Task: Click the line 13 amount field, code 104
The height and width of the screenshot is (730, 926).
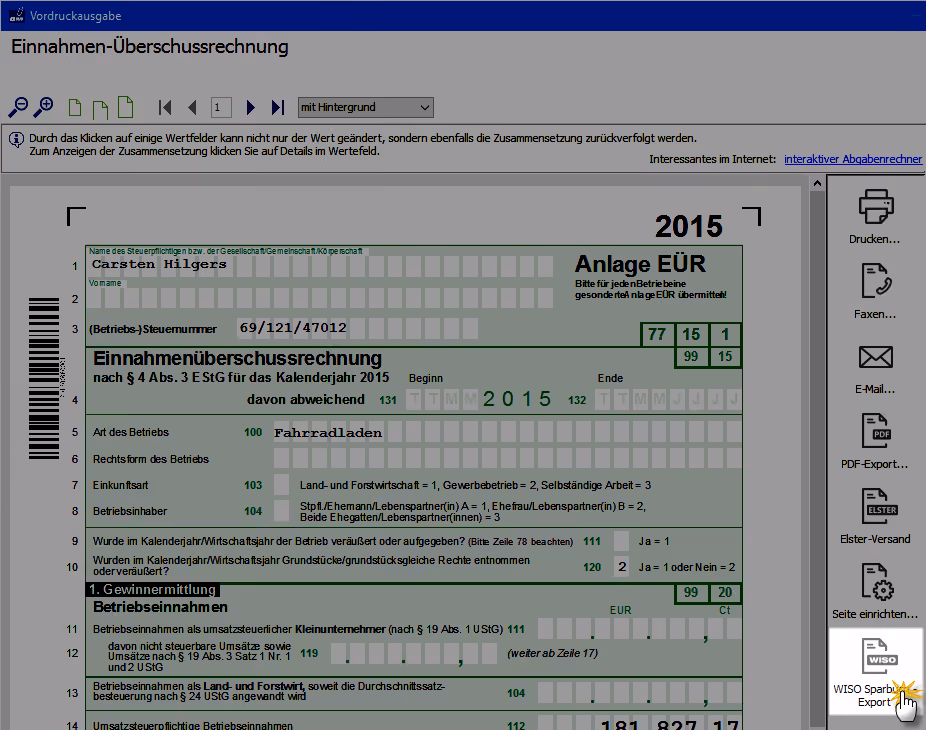Action: [x=639, y=693]
